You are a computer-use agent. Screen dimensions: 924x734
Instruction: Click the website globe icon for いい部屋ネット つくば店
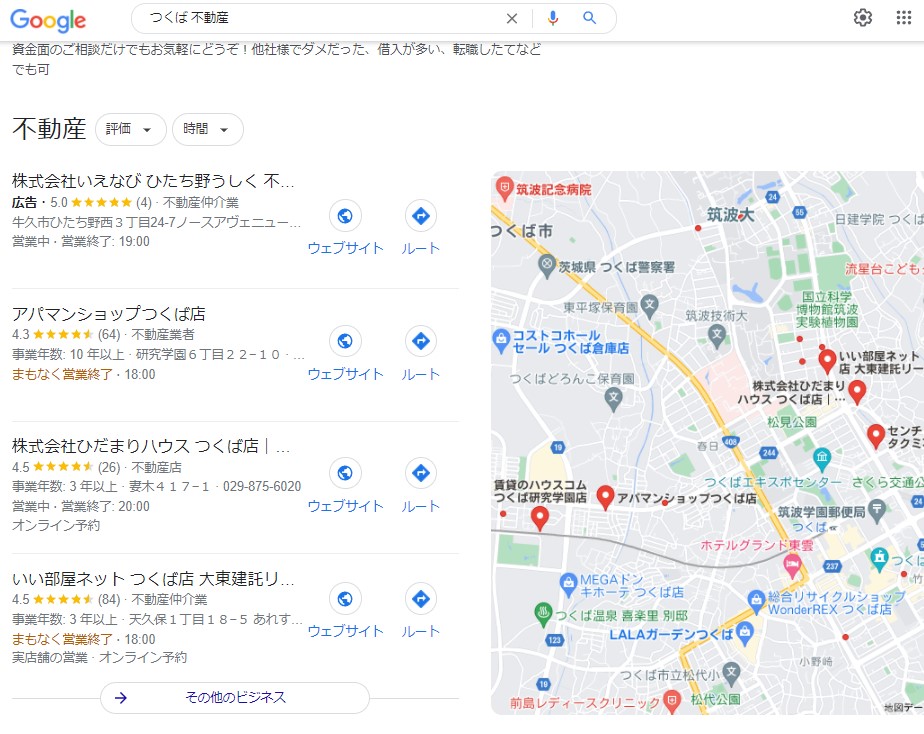coord(345,599)
